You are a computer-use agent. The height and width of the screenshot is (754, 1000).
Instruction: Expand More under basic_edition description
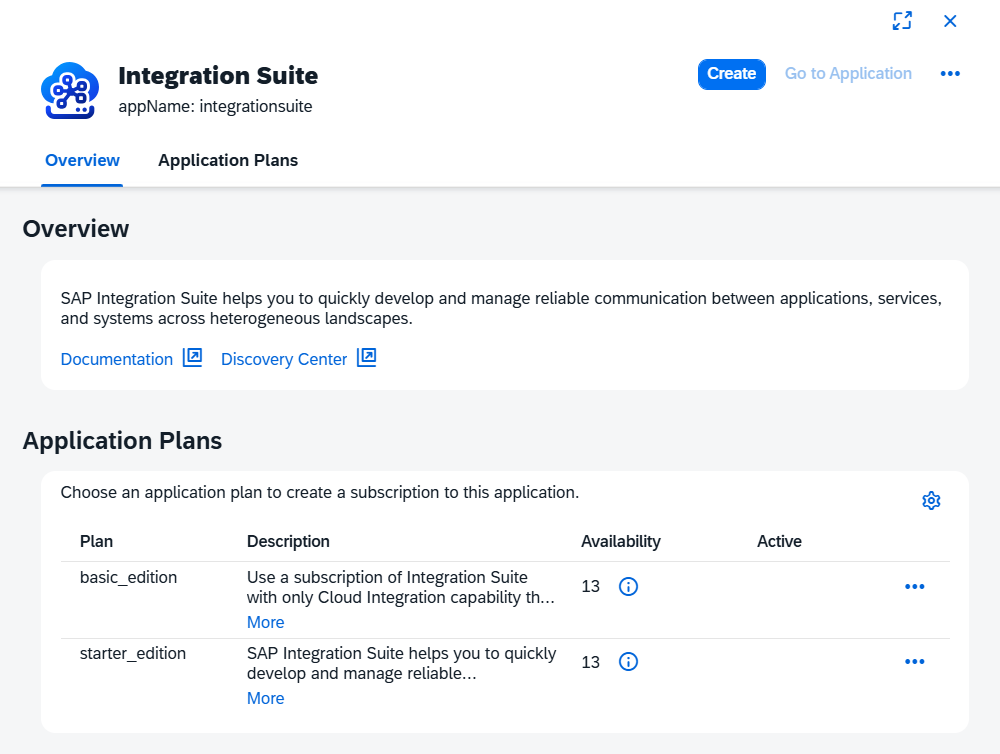click(x=265, y=623)
